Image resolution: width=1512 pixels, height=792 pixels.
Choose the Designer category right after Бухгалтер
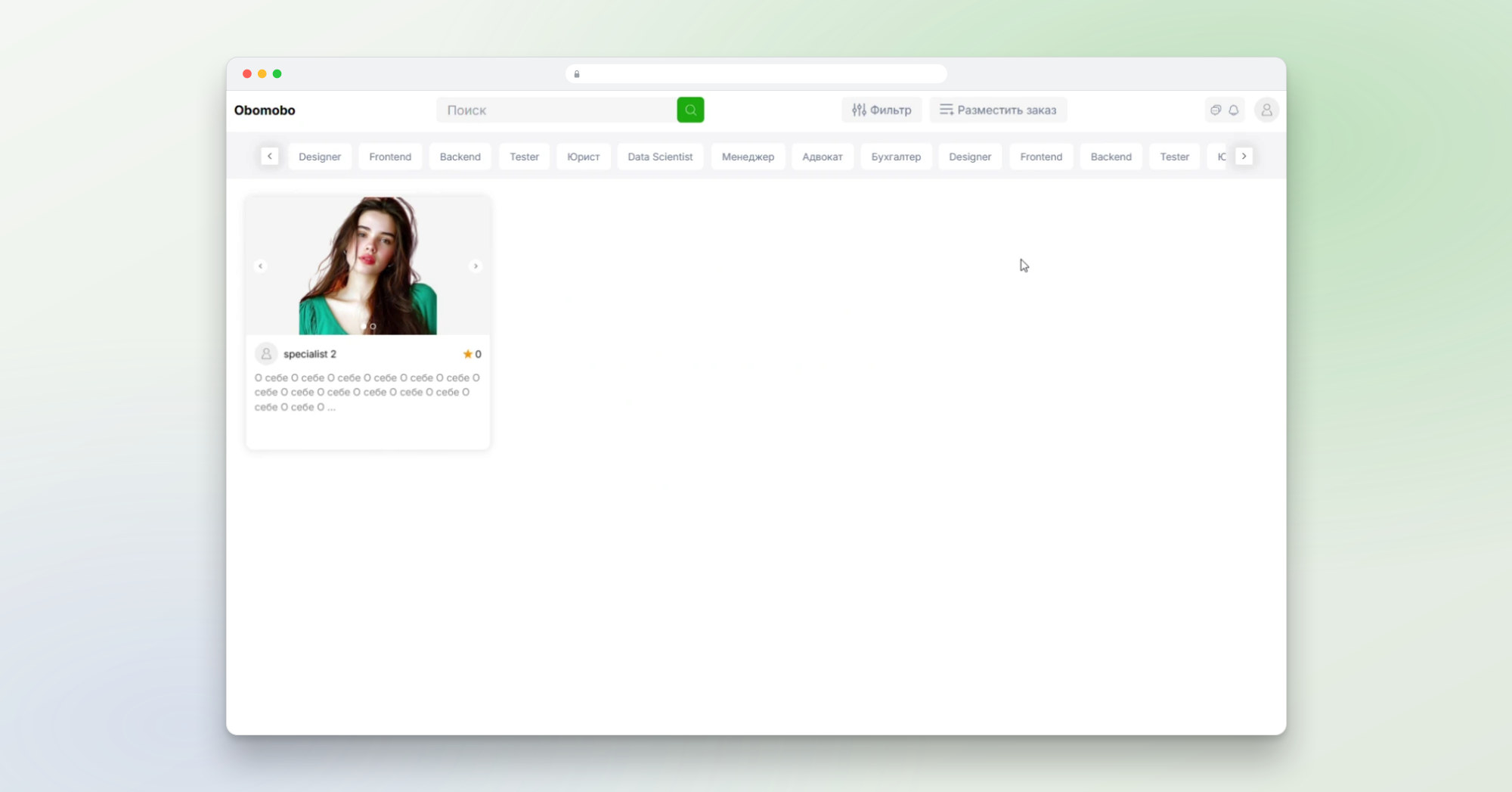tap(970, 157)
